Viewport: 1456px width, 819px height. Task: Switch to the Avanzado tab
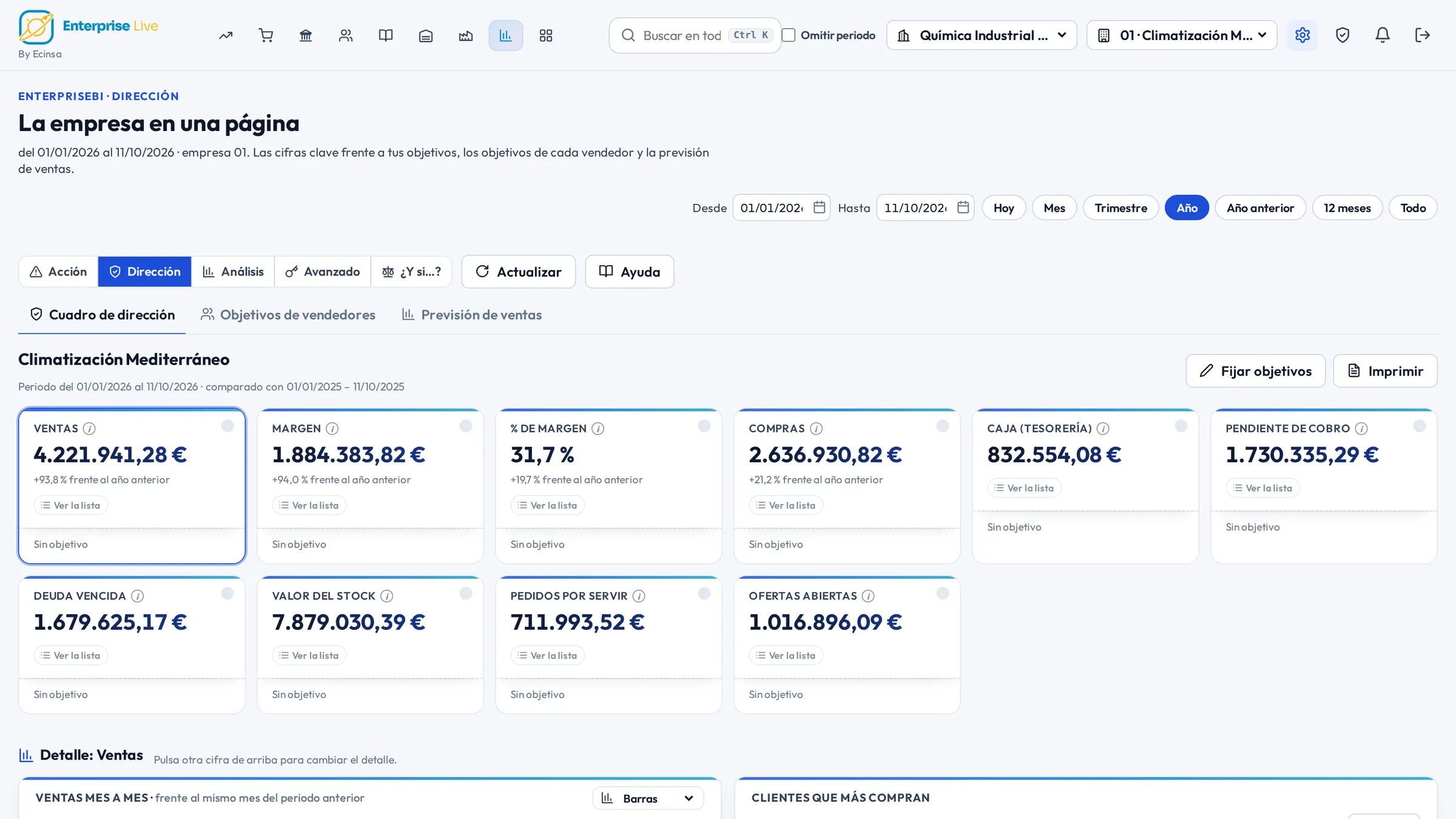(x=323, y=271)
